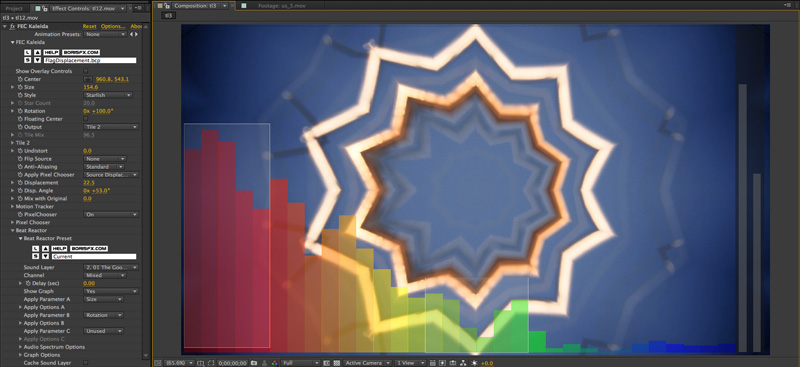The image size is (800, 367).
Task: Check the Cache Sound Layer box
Action: click(x=86, y=363)
